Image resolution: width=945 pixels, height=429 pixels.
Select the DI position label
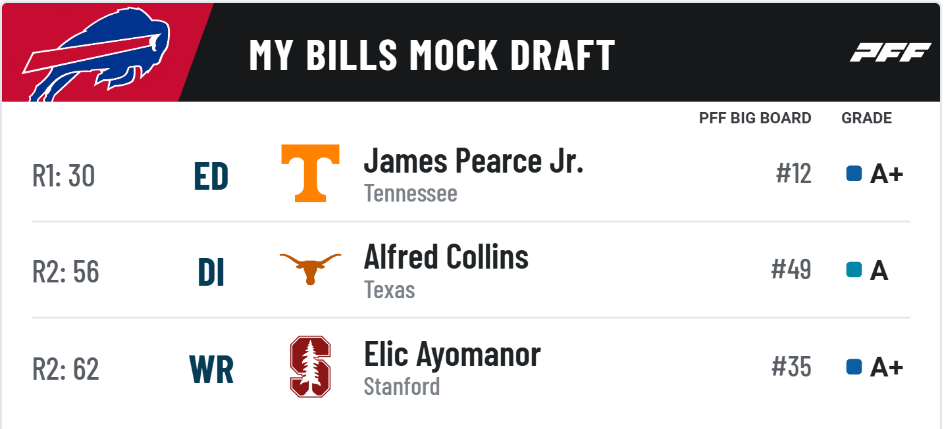point(211,273)
